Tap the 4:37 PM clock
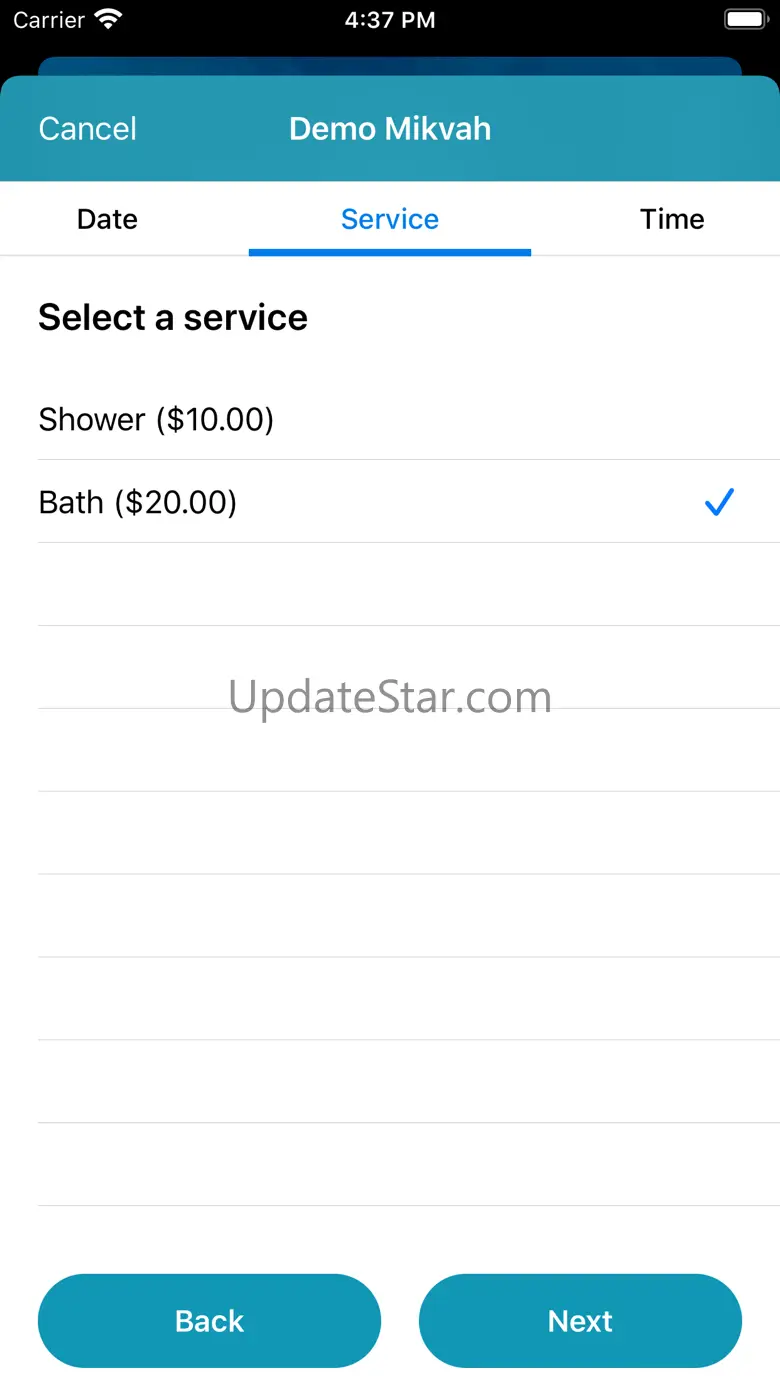 click(390, 20)
